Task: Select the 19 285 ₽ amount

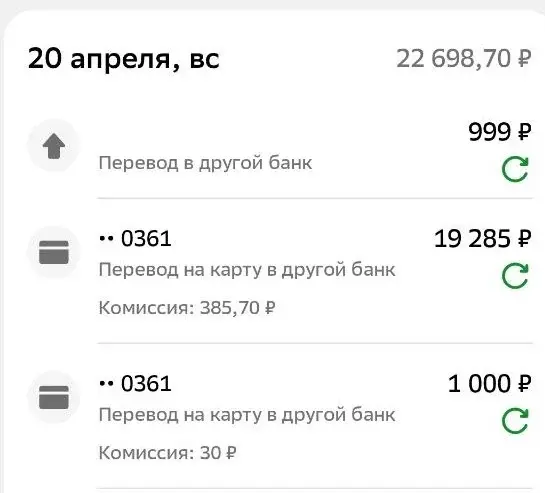Action: 483,239
